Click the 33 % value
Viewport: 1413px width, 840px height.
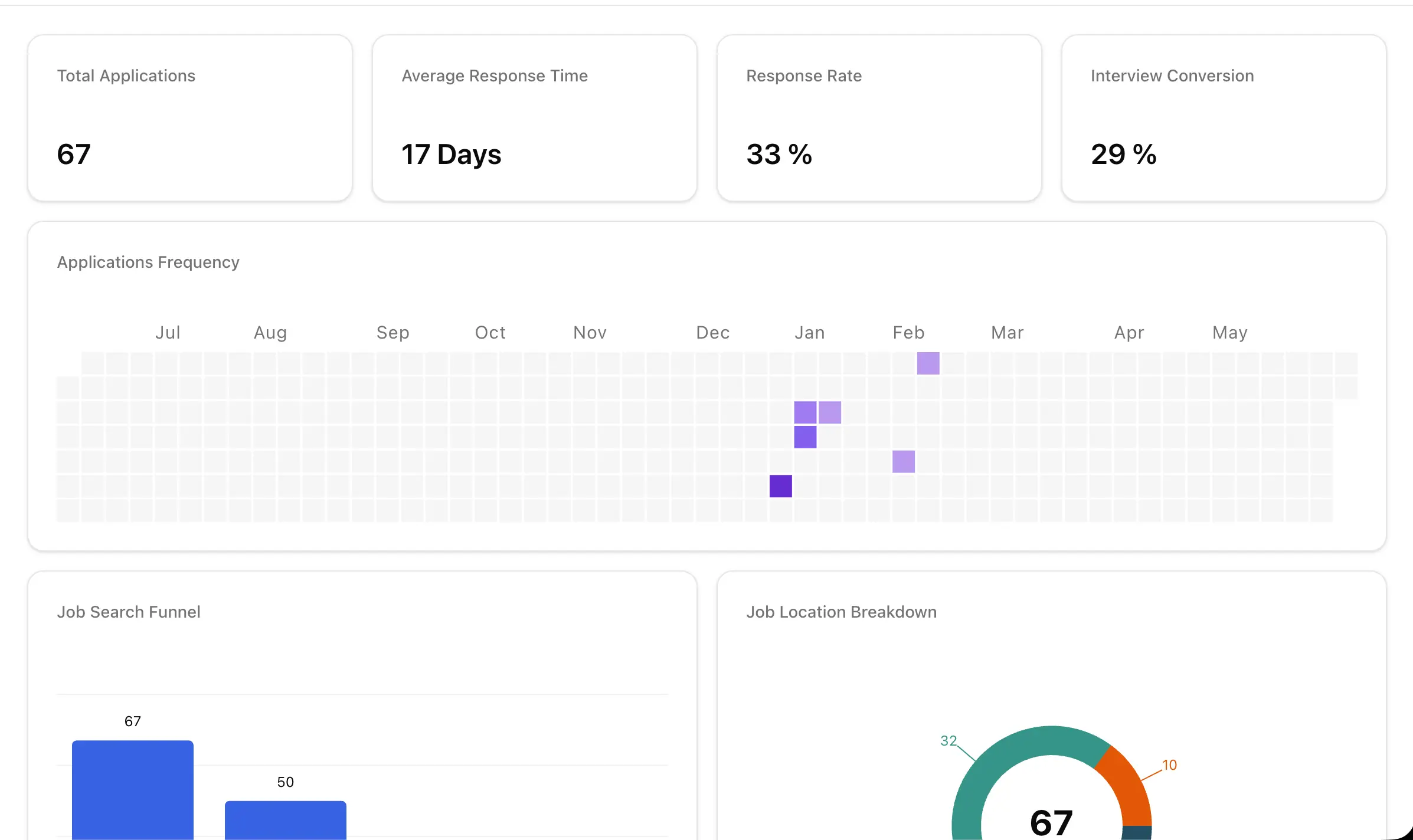(779, 155)
